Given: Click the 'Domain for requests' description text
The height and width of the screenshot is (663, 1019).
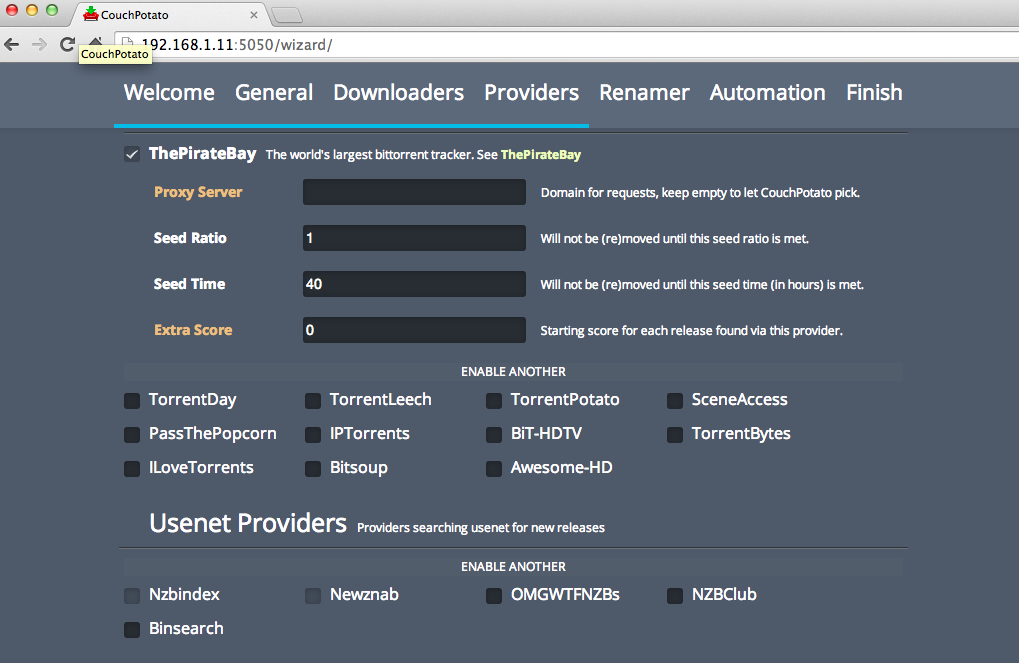Looking at the screenshot, I should [700, 193].
